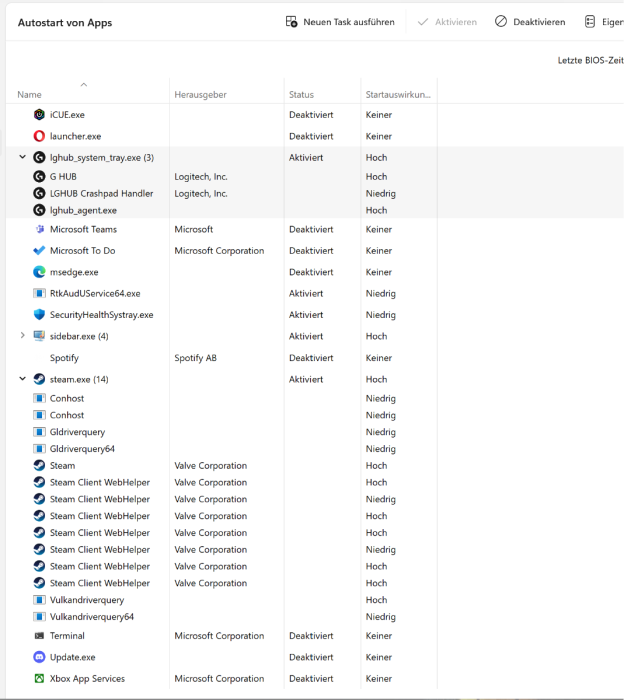Click the G HUB row icon
This screenshot has width=624, height=700.
[39, 176]
